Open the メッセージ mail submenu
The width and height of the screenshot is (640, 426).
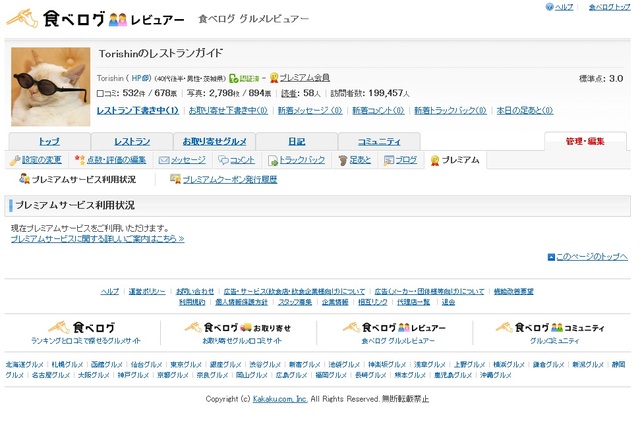pyautogui.click(x=182, y=160)
